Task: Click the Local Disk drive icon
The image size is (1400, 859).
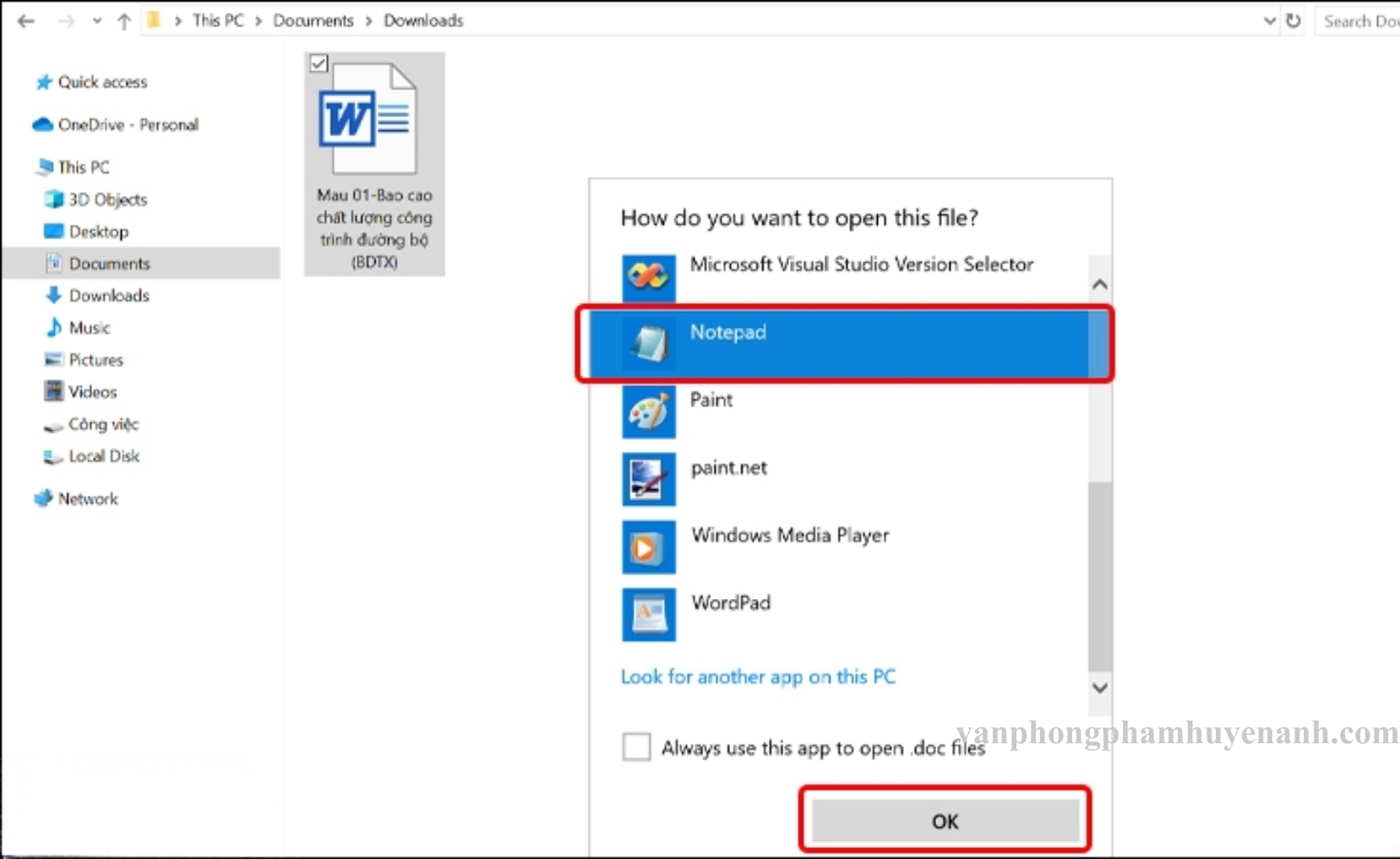Action: [x=54, y=457]
